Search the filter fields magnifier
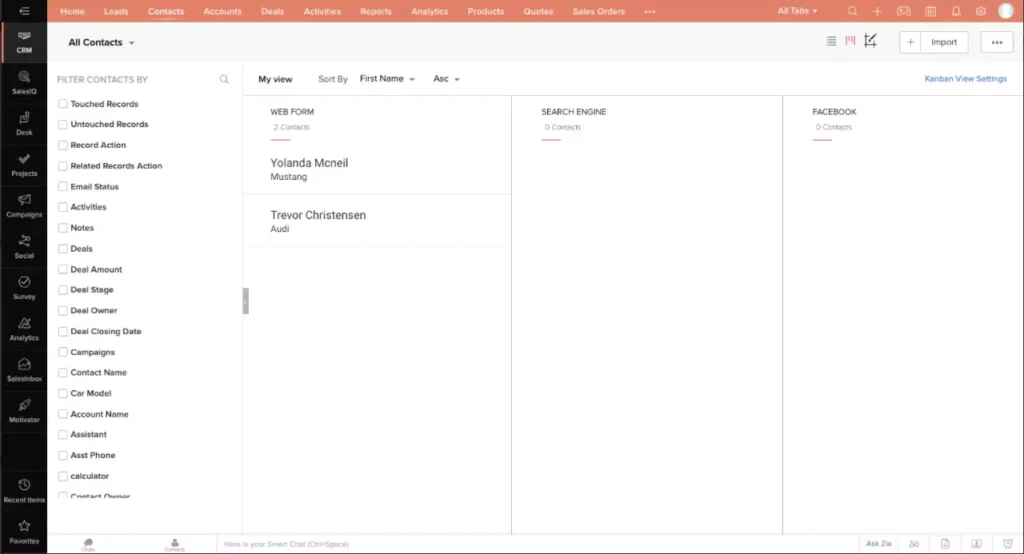 pyautogui.click(x=224, y=79)
